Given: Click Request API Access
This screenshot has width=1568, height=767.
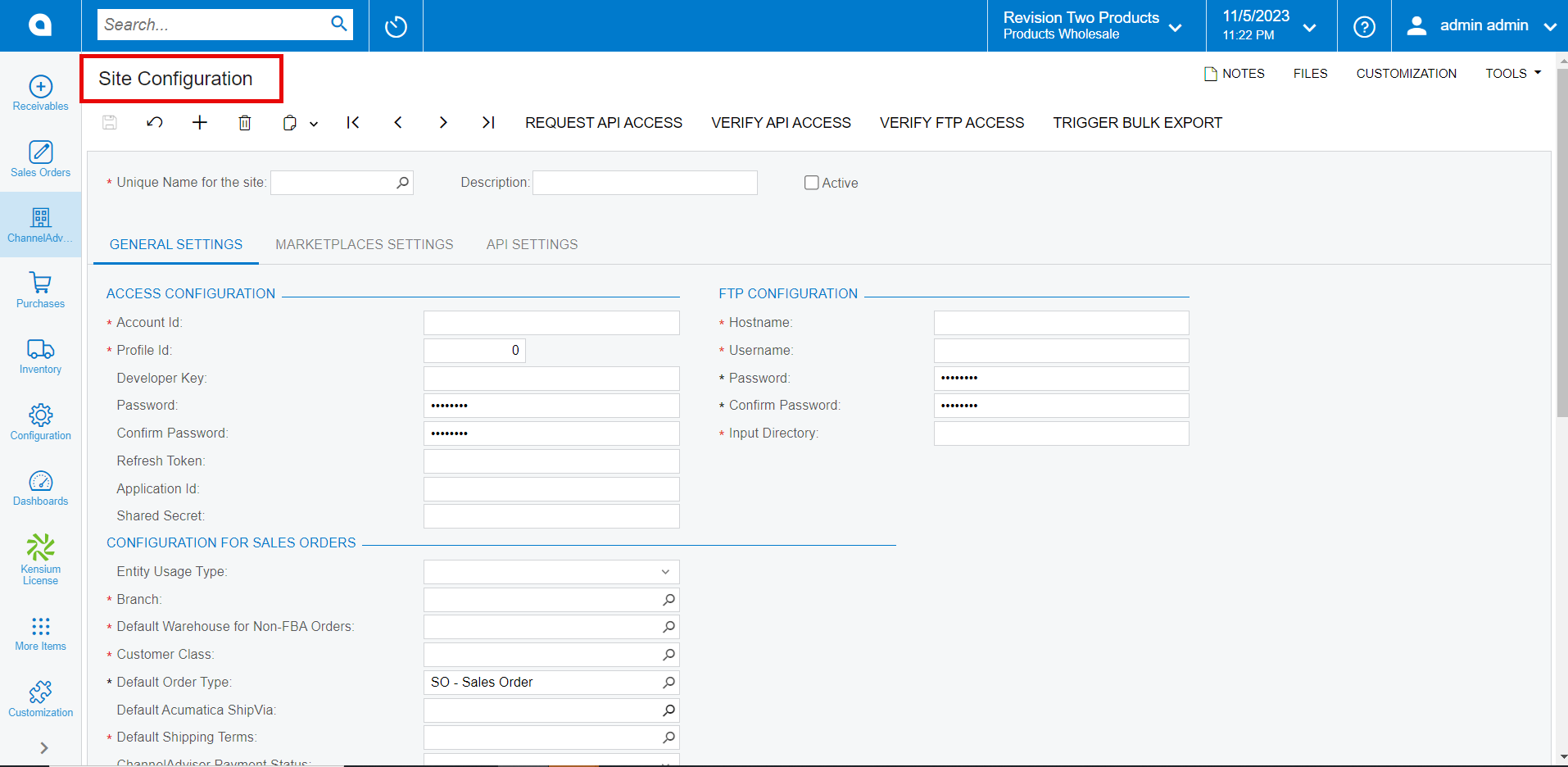Looking at the screenshot, I should (x=604, y=122).
